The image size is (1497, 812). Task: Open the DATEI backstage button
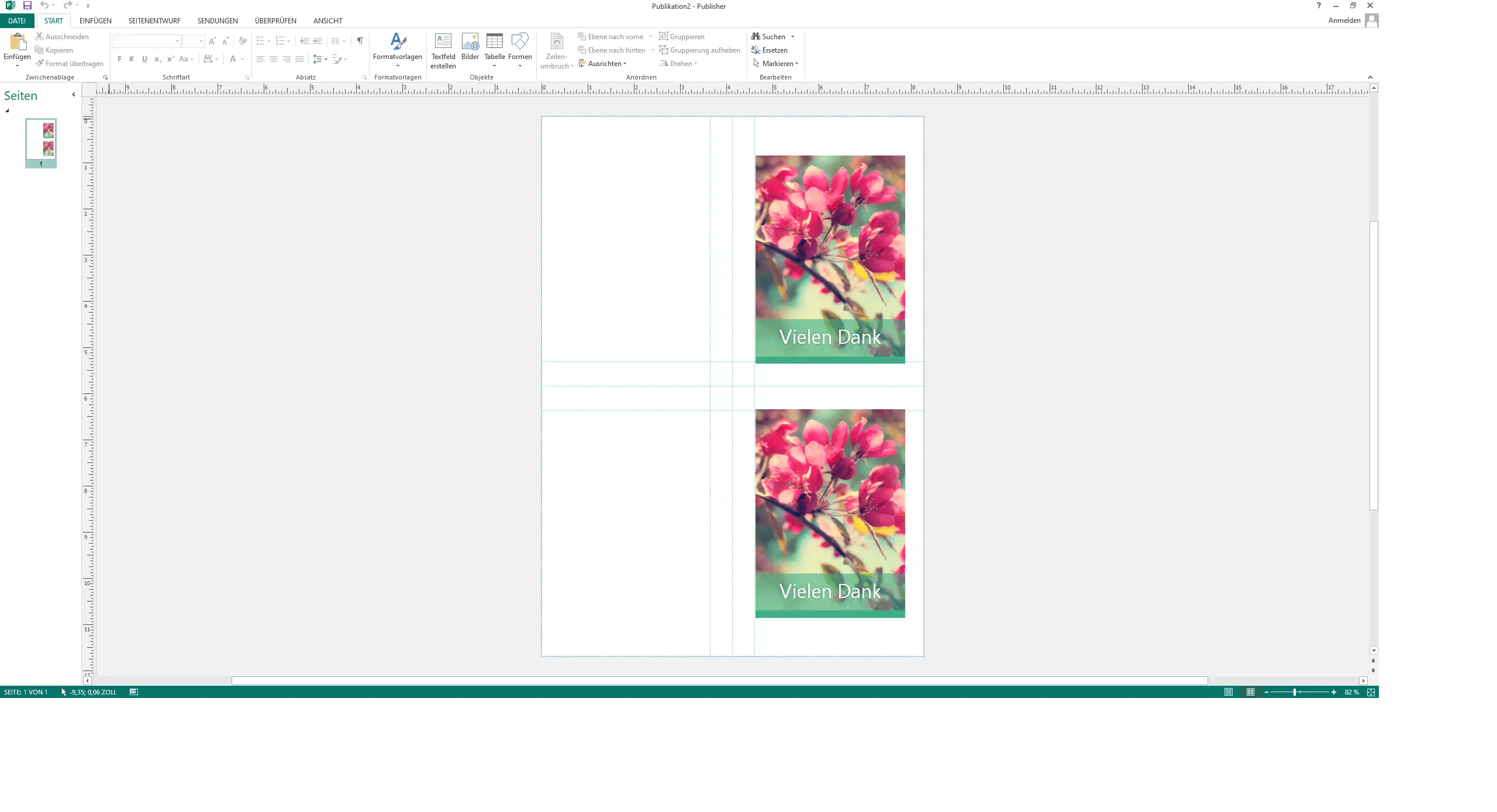16,20
